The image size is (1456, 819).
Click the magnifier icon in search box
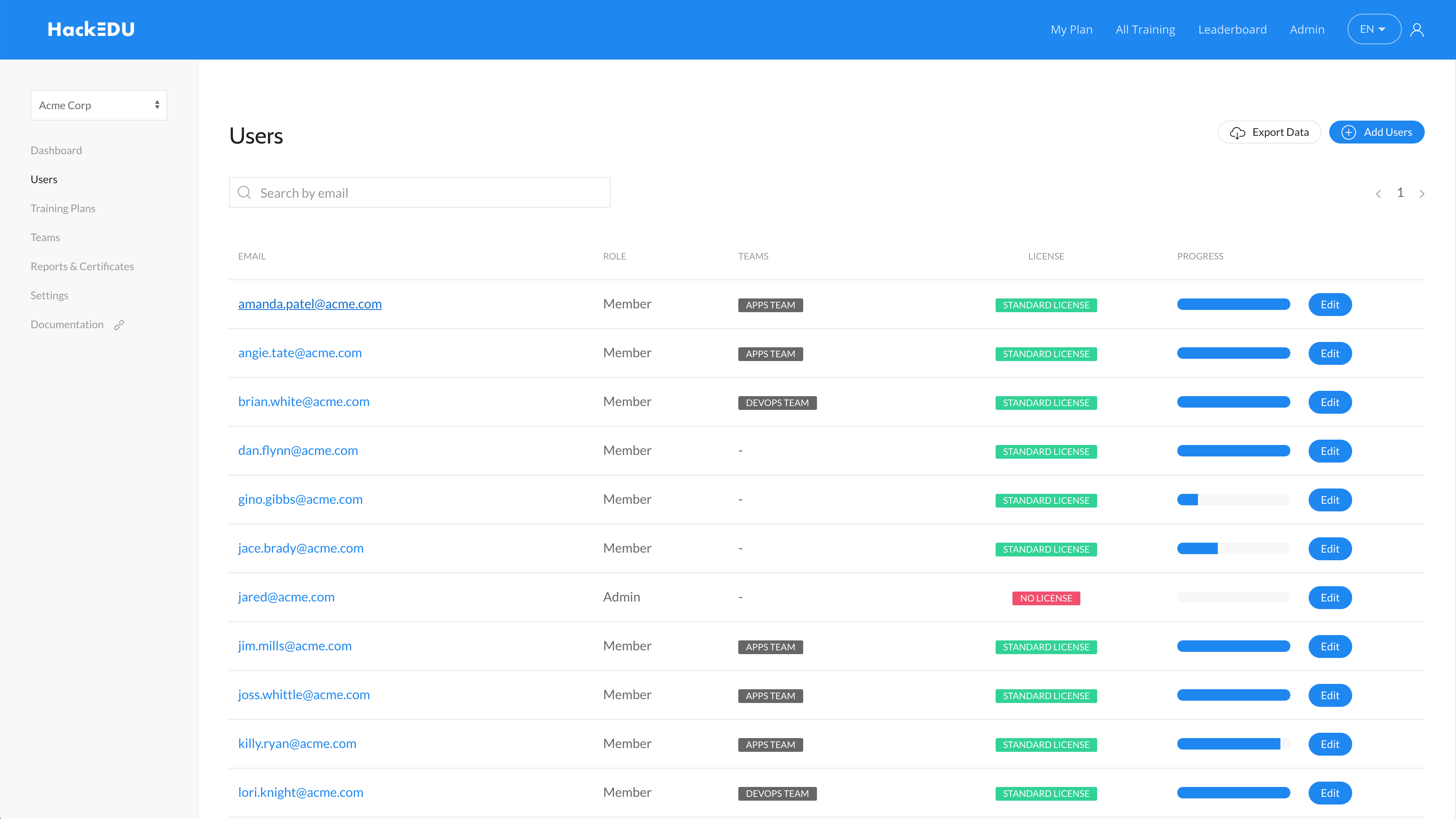pyautogui.click(x=244, y=193)
